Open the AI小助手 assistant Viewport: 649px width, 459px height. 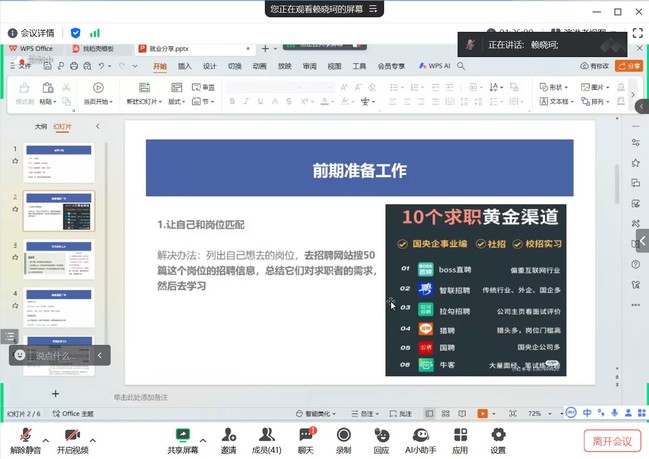(421, 436)
